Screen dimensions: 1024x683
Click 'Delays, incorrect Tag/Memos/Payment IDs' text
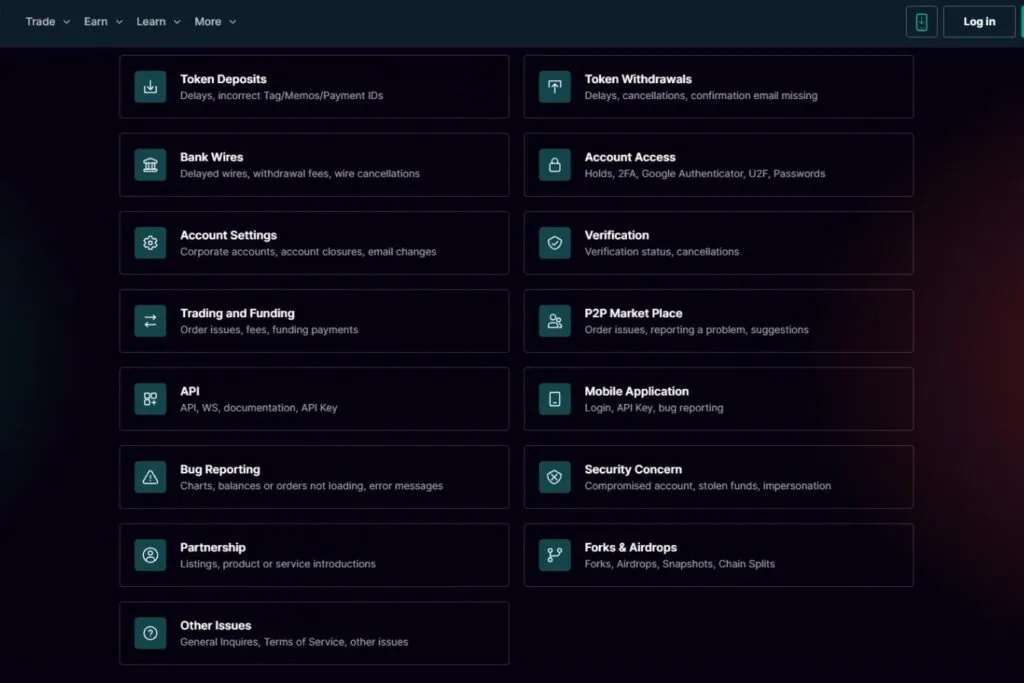tap(281, 95)
